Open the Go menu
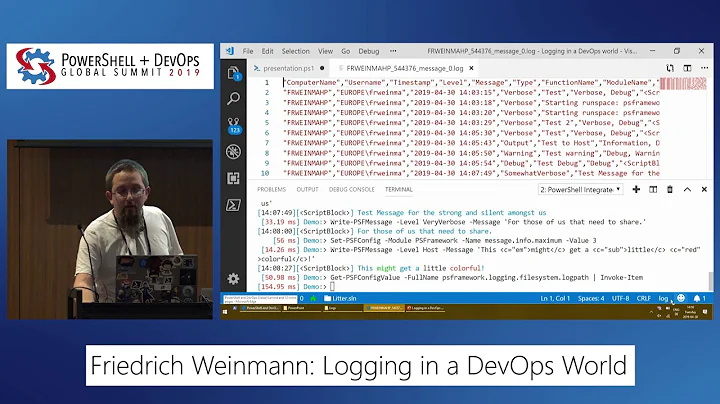 point(346,51)
